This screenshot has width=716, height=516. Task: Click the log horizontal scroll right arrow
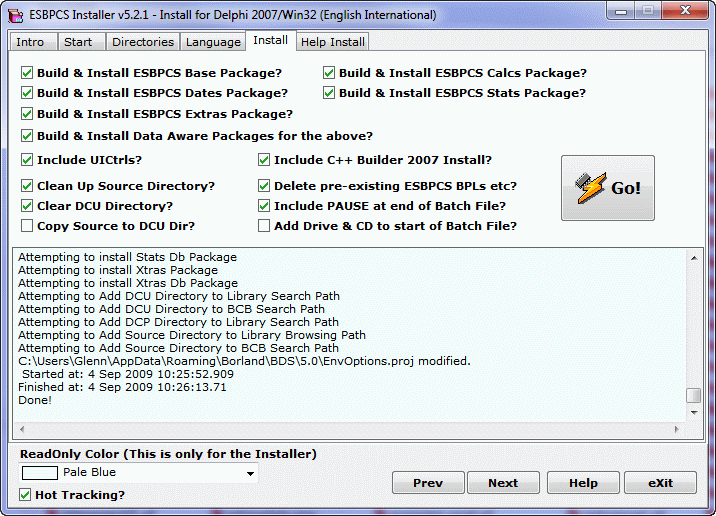tap(677, 429)
